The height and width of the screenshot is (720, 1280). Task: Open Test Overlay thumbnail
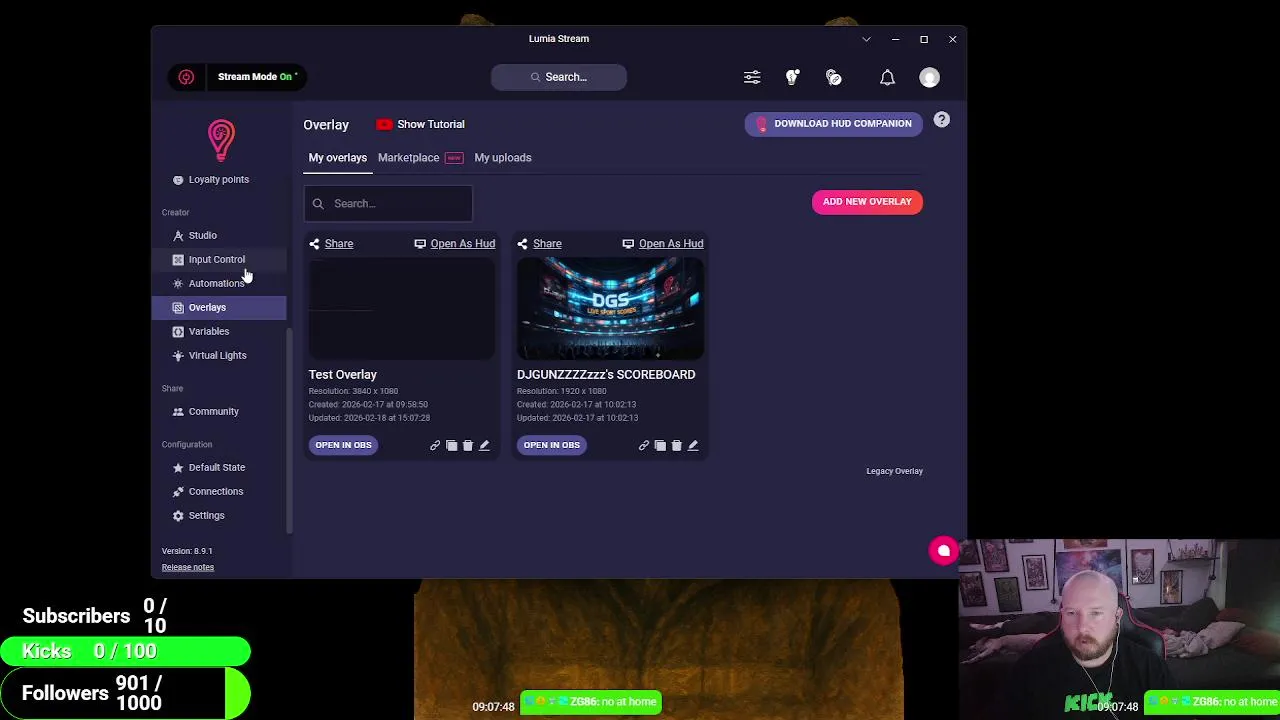pyautogui.click(x=402, y=308)
